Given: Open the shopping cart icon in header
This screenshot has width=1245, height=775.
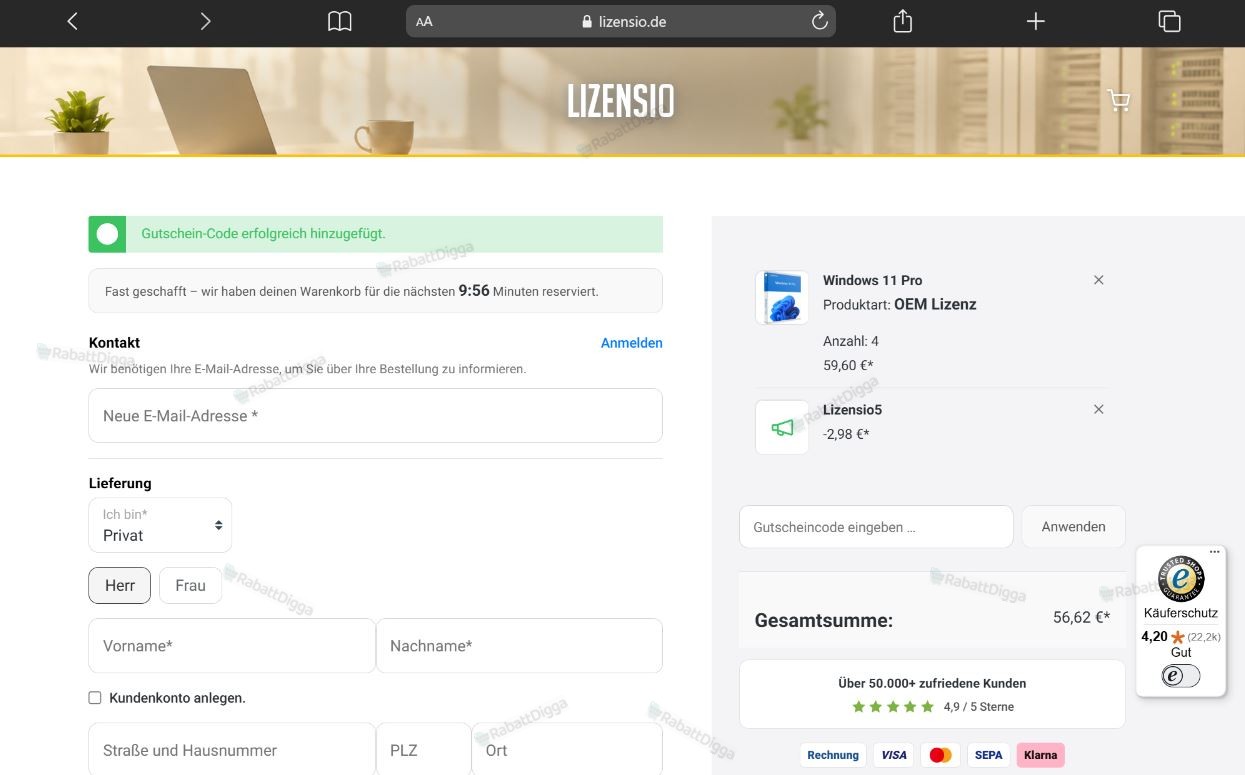Looking at the screenshot, I should tap(1118, 100).
